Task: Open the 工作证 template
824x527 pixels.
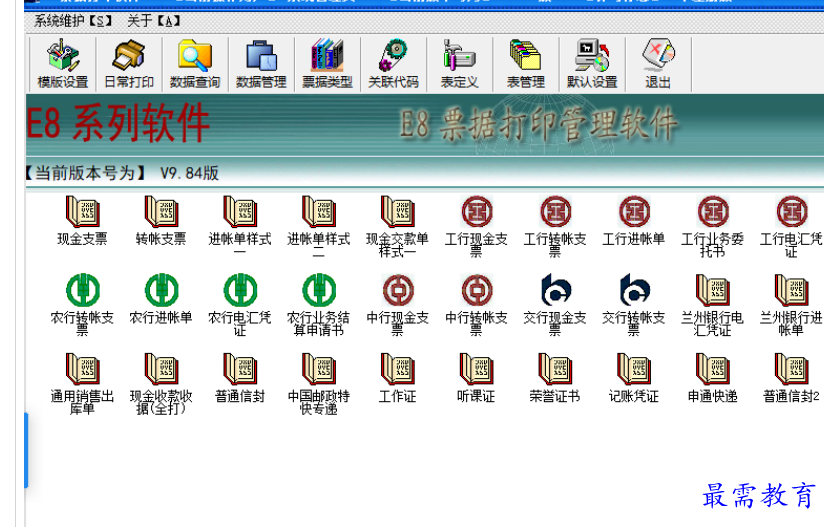Action: pos(398,378)
